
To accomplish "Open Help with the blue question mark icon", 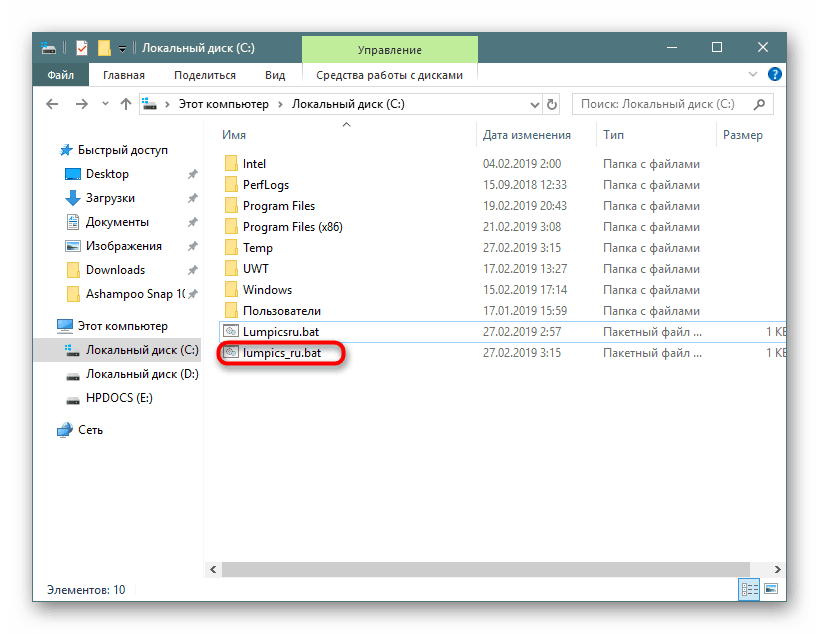I will point(775,74).
